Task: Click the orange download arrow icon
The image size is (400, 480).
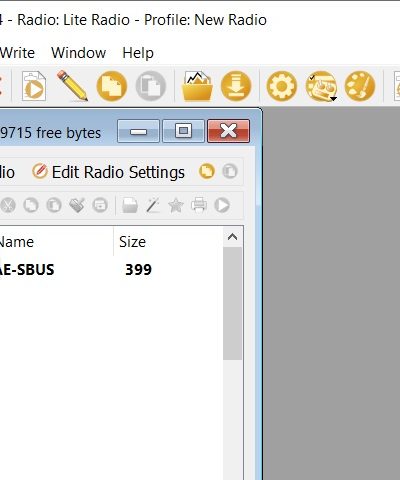Action: point(236,86)
